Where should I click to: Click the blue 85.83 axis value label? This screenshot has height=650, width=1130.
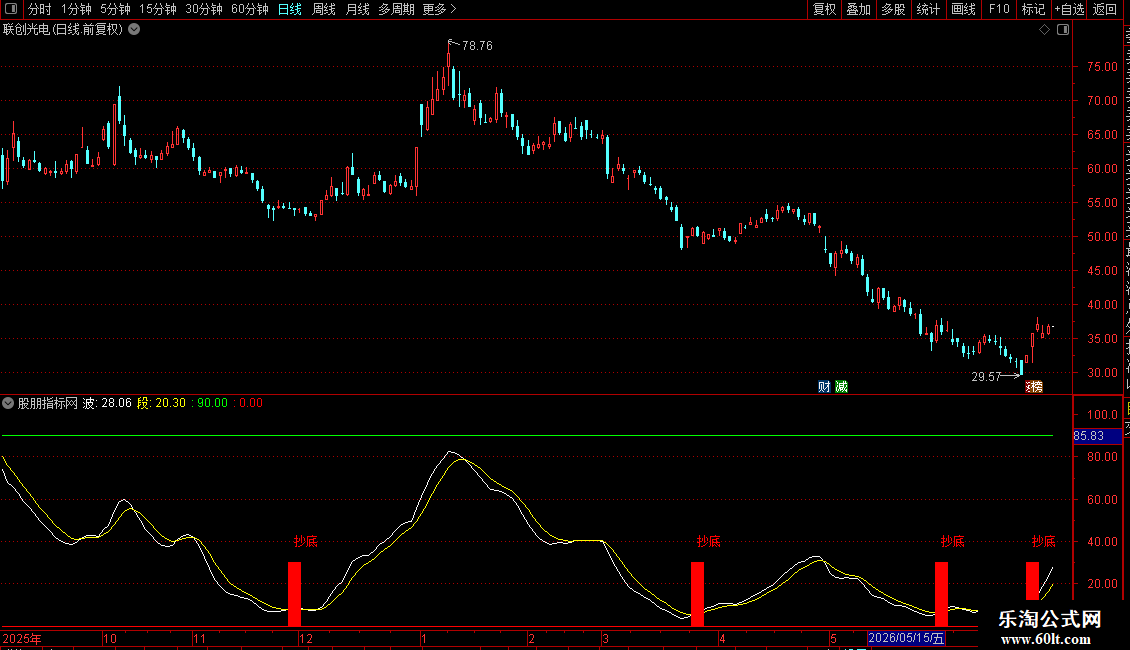(1096, 436)
